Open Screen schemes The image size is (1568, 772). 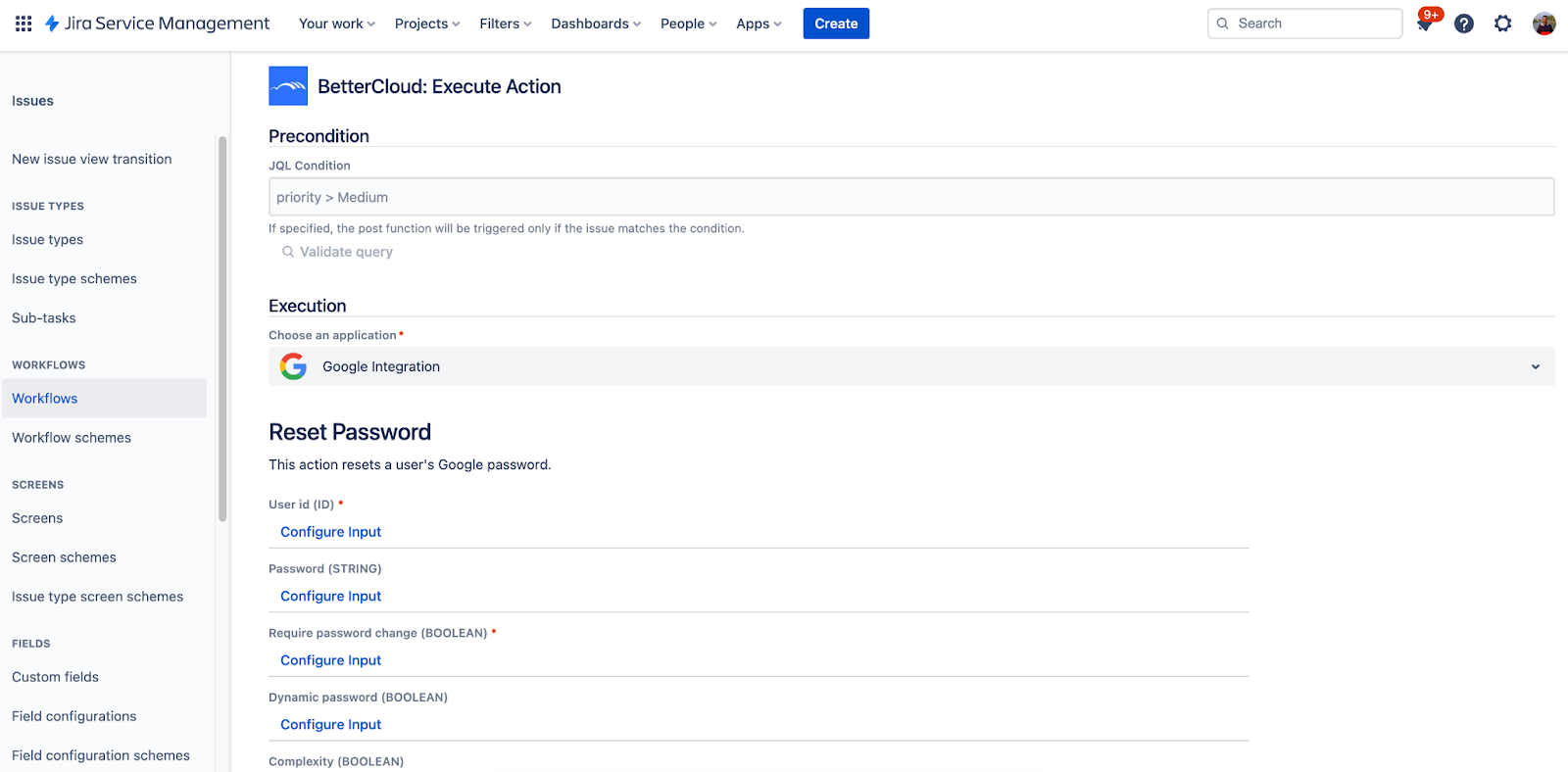[64, 557]
